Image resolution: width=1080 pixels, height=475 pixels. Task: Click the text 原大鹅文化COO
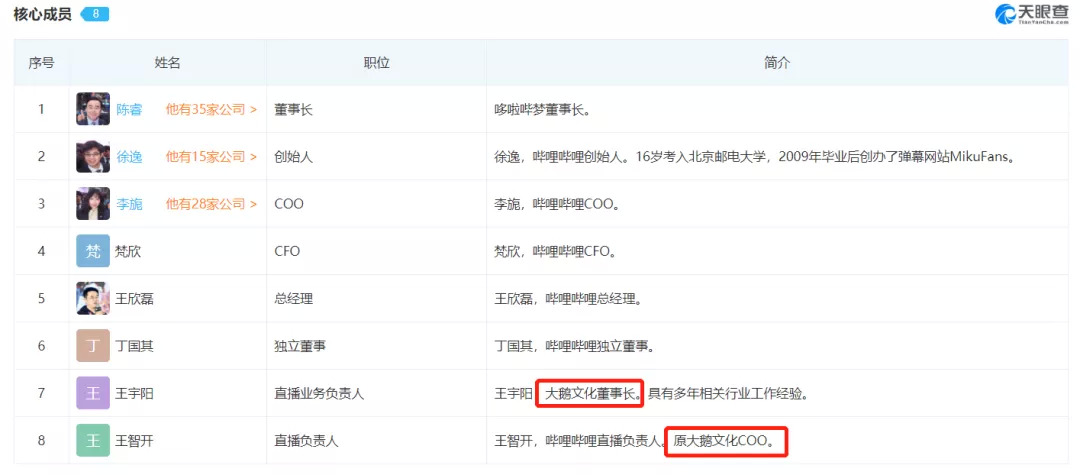(x=719, y=441)
